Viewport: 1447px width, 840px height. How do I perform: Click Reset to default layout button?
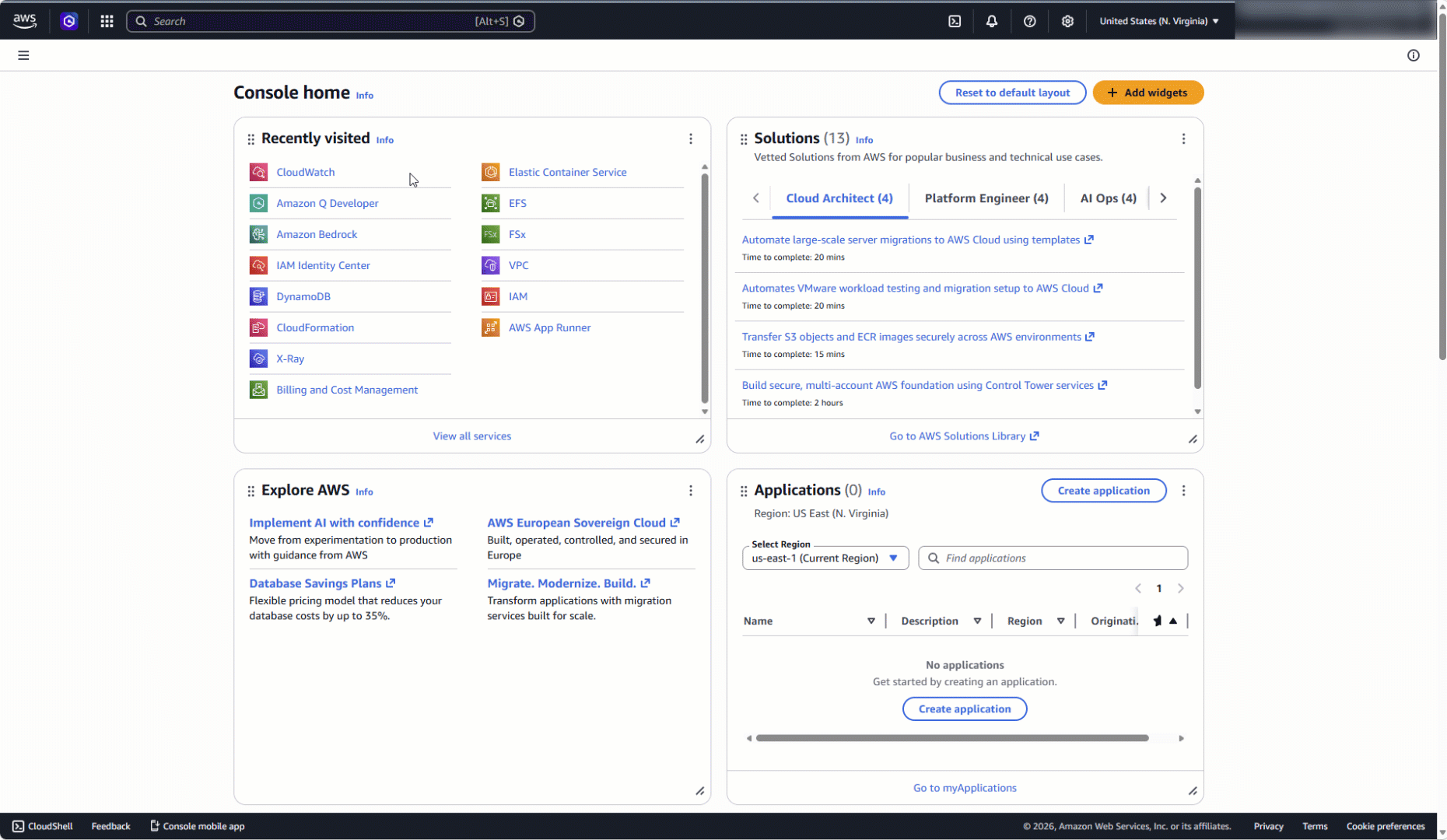coord(1012,93)
